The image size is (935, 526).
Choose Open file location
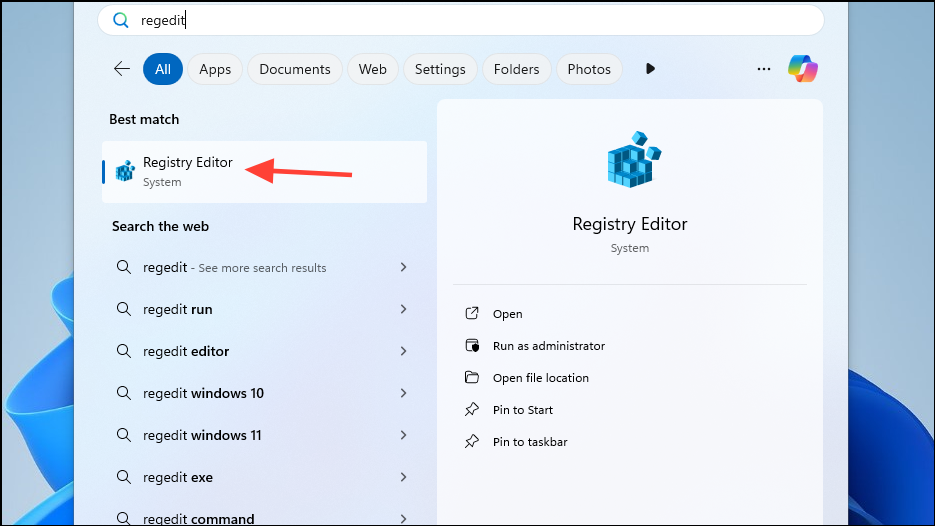[x=540, y=378]
